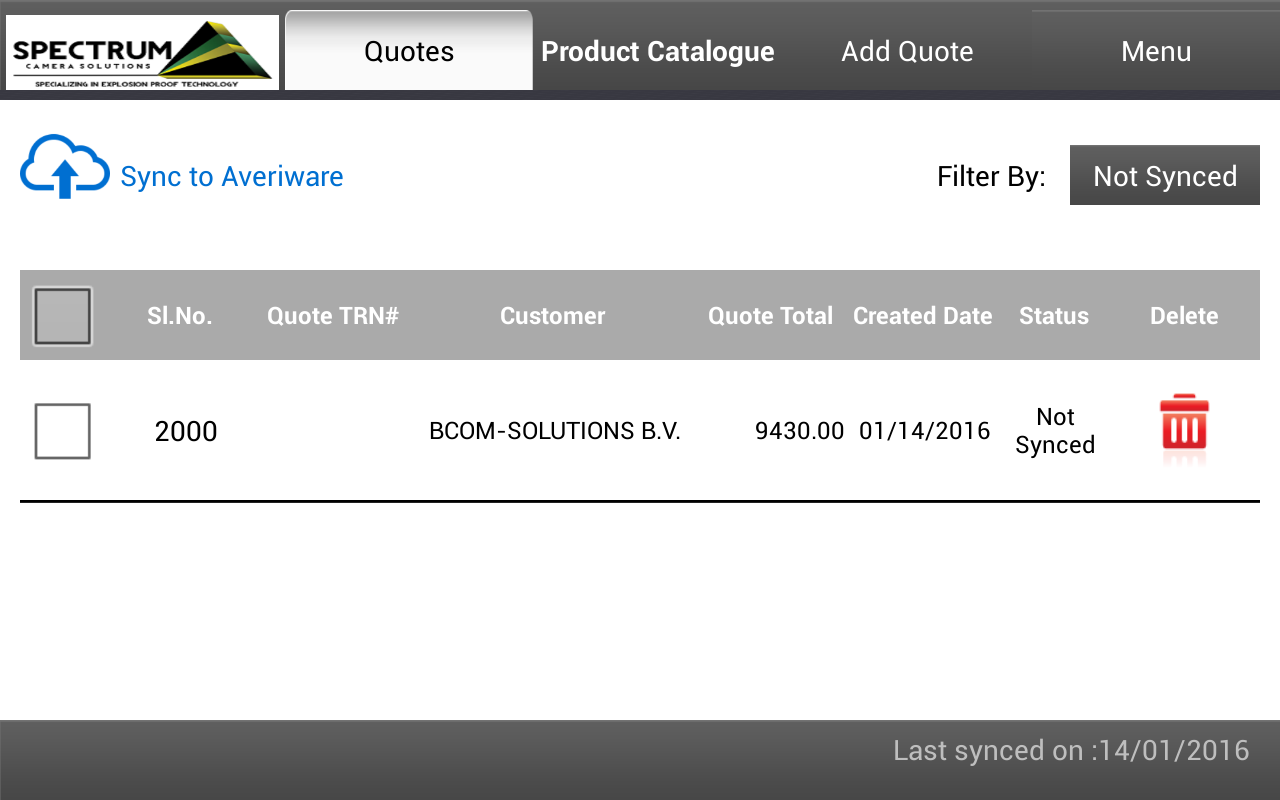Click the created date 01/14/2016

click(925, 431)
